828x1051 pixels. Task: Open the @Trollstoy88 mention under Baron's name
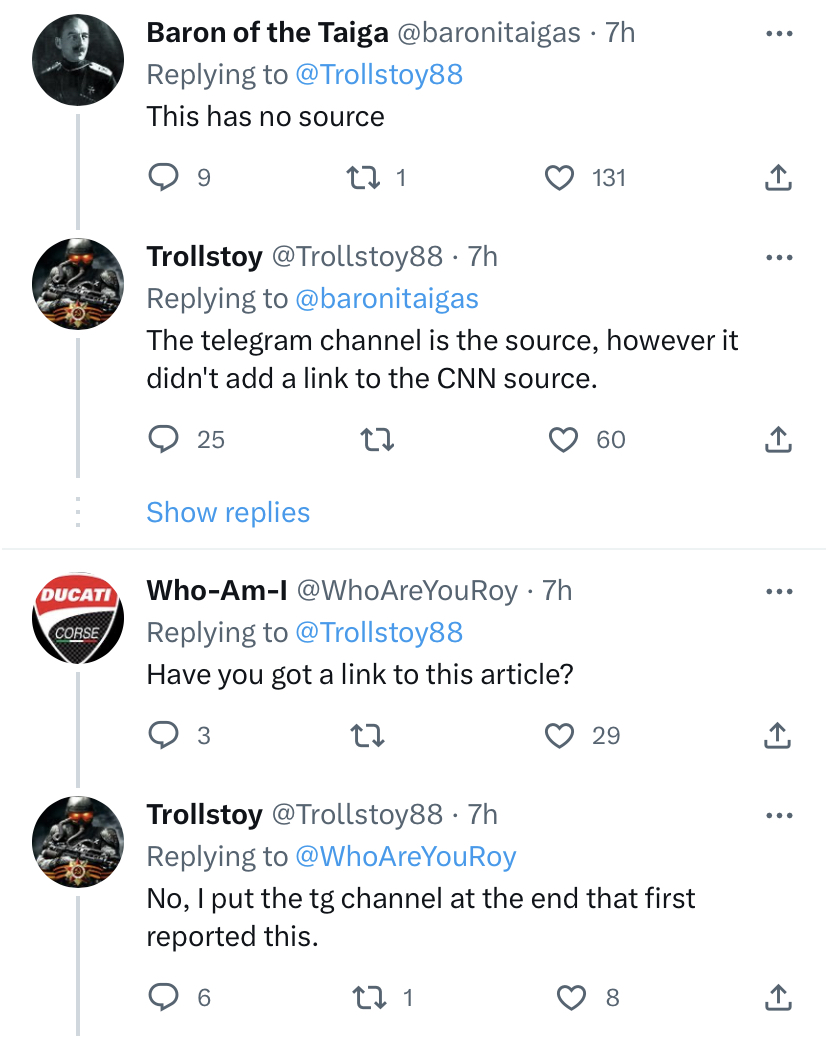(379, 75)
